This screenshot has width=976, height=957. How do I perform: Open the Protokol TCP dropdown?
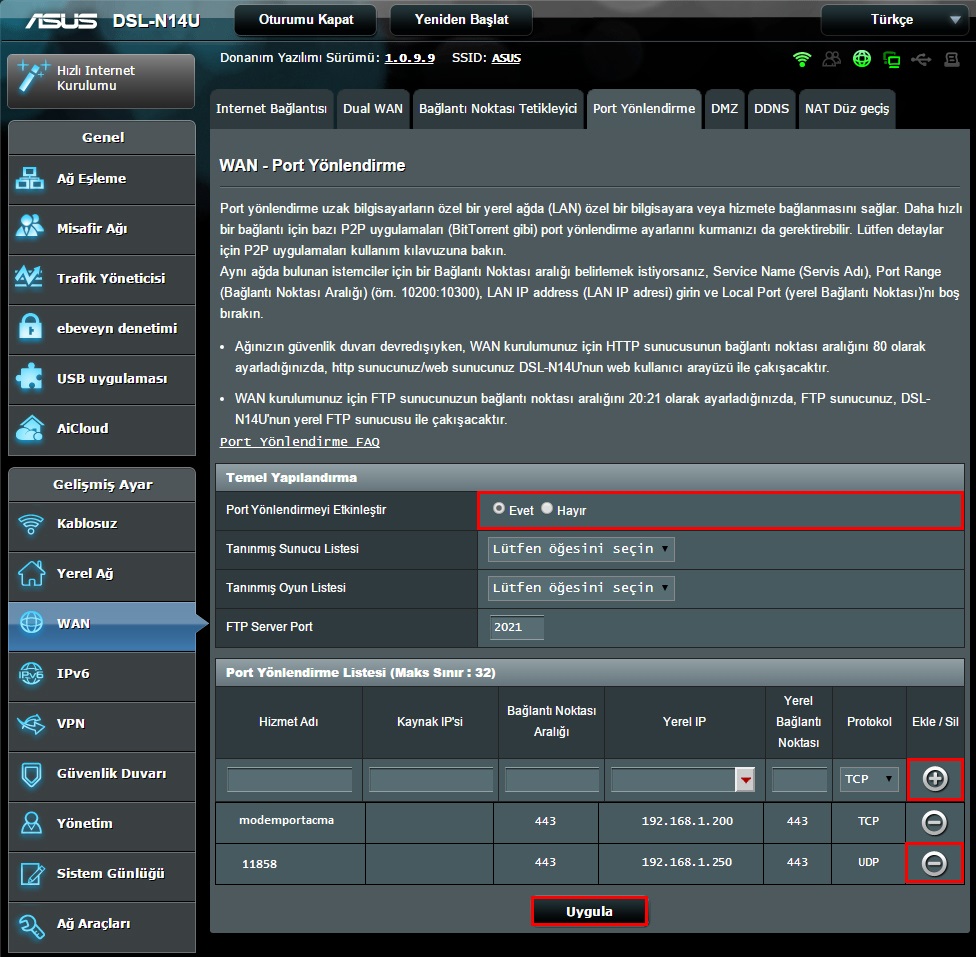tap(868, 779)
